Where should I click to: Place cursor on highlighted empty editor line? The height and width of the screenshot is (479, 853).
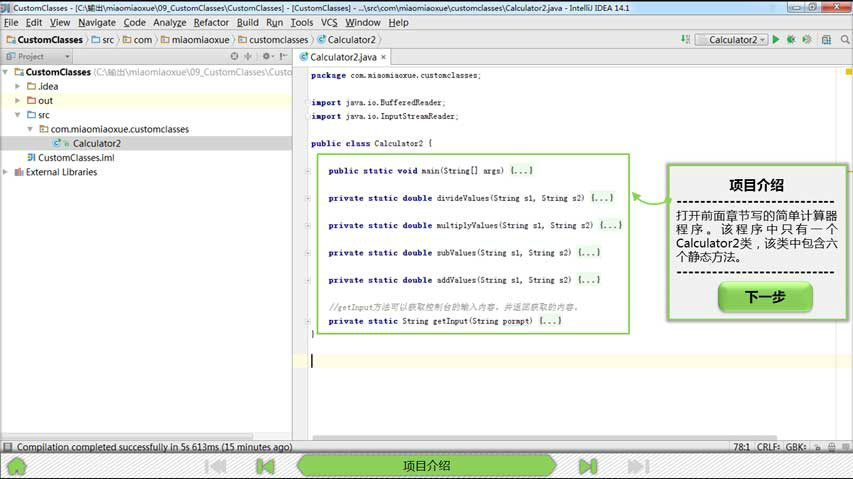571,360
